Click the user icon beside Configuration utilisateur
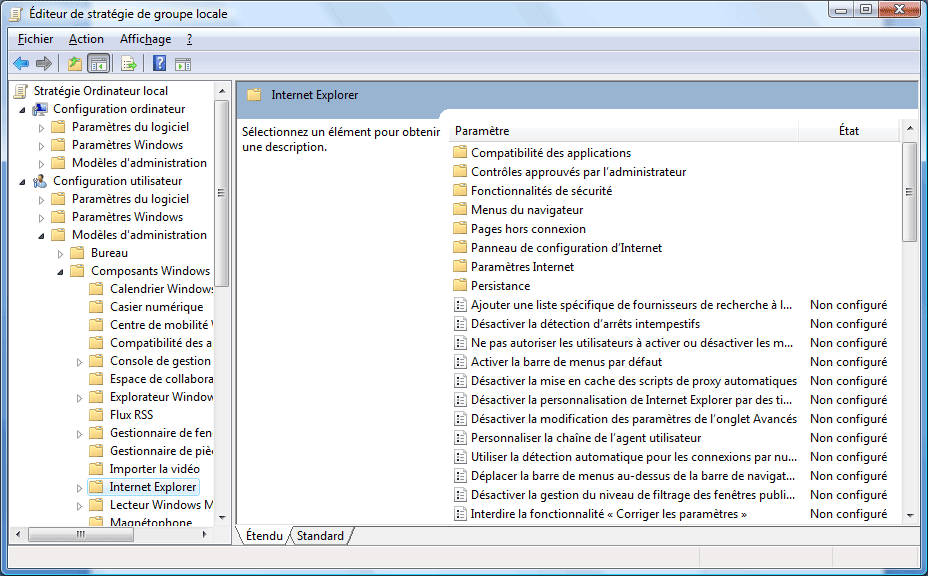The width and height of the screenshot is (928, 576). pos(40,181)
